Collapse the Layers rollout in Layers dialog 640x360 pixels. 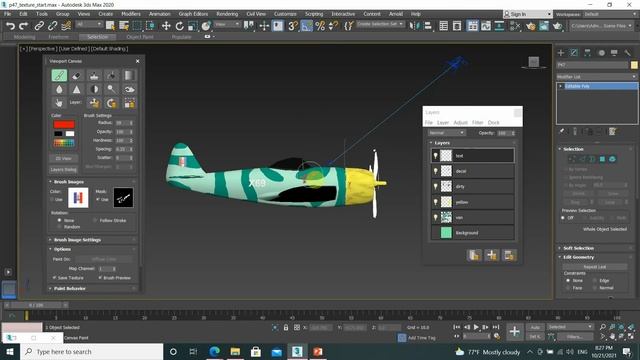(x=442, y=143)
